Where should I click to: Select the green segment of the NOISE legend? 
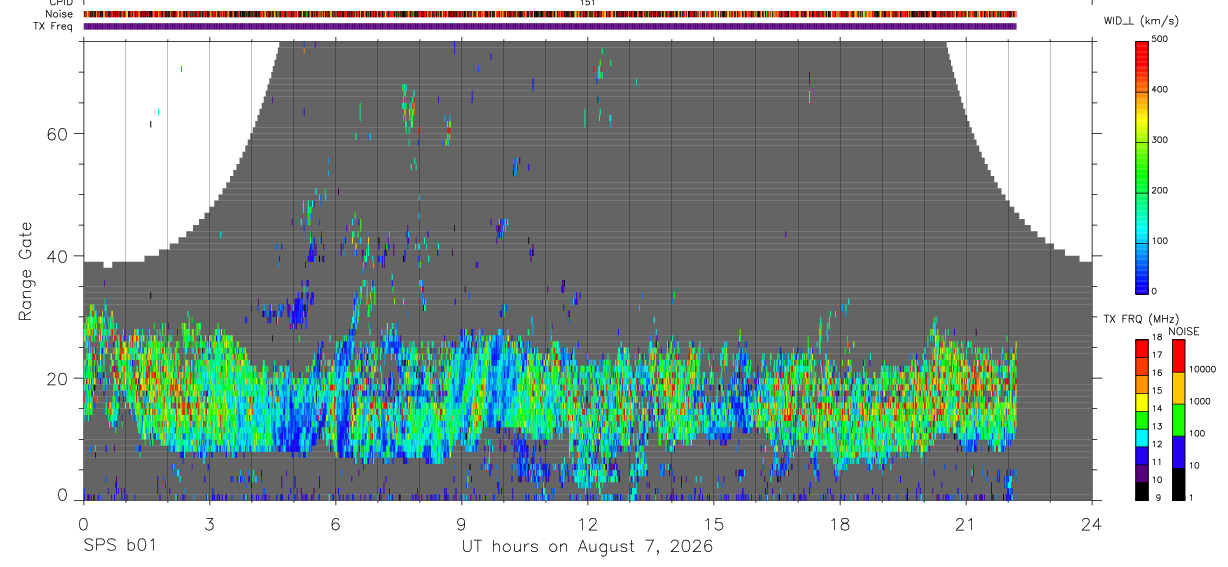pos(1177,419)
